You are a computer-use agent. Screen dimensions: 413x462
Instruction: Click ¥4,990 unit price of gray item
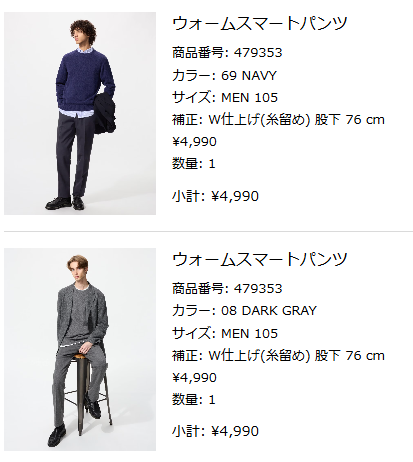(194, 377)
